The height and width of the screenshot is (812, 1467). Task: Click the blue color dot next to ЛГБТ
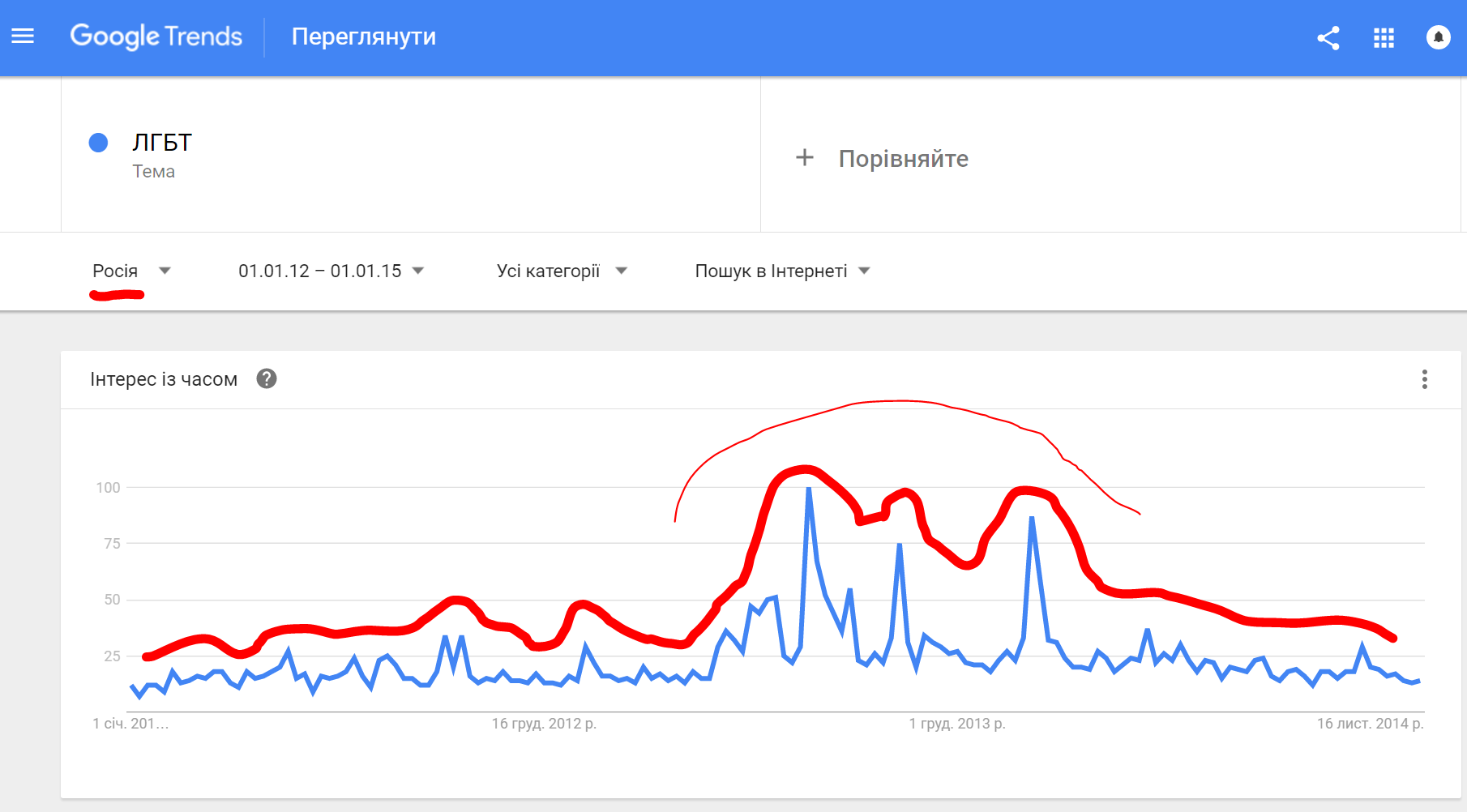pyautogui.click(x=98, y=143)
